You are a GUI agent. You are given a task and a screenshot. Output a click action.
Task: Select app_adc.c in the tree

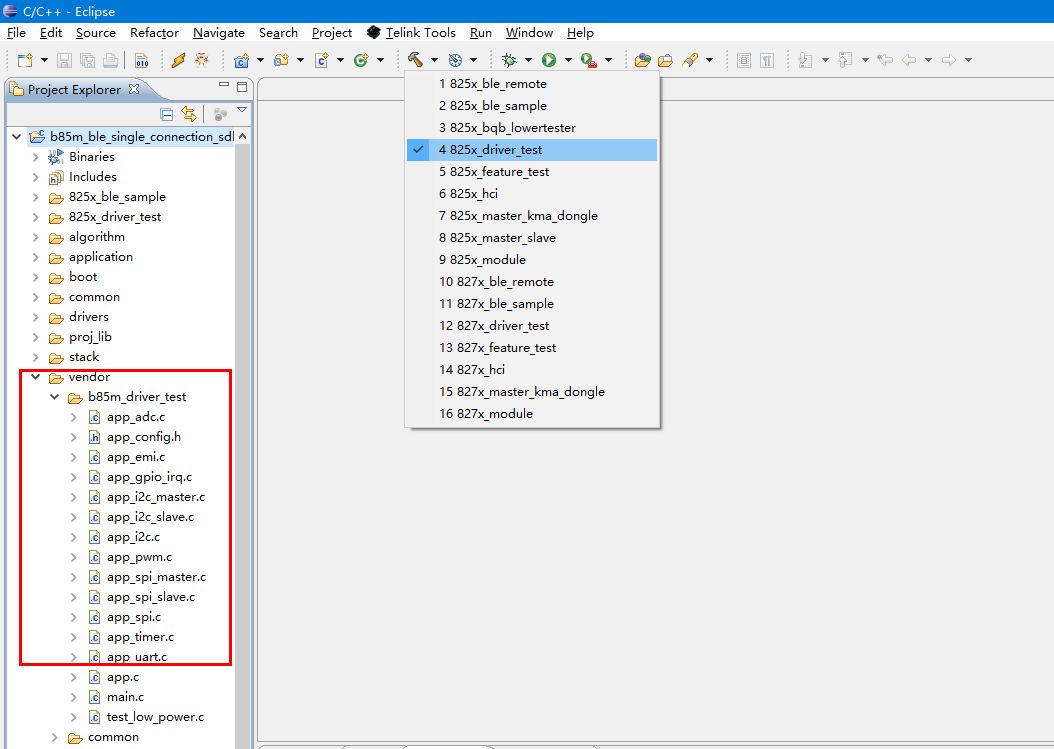(x=136, y=418)
